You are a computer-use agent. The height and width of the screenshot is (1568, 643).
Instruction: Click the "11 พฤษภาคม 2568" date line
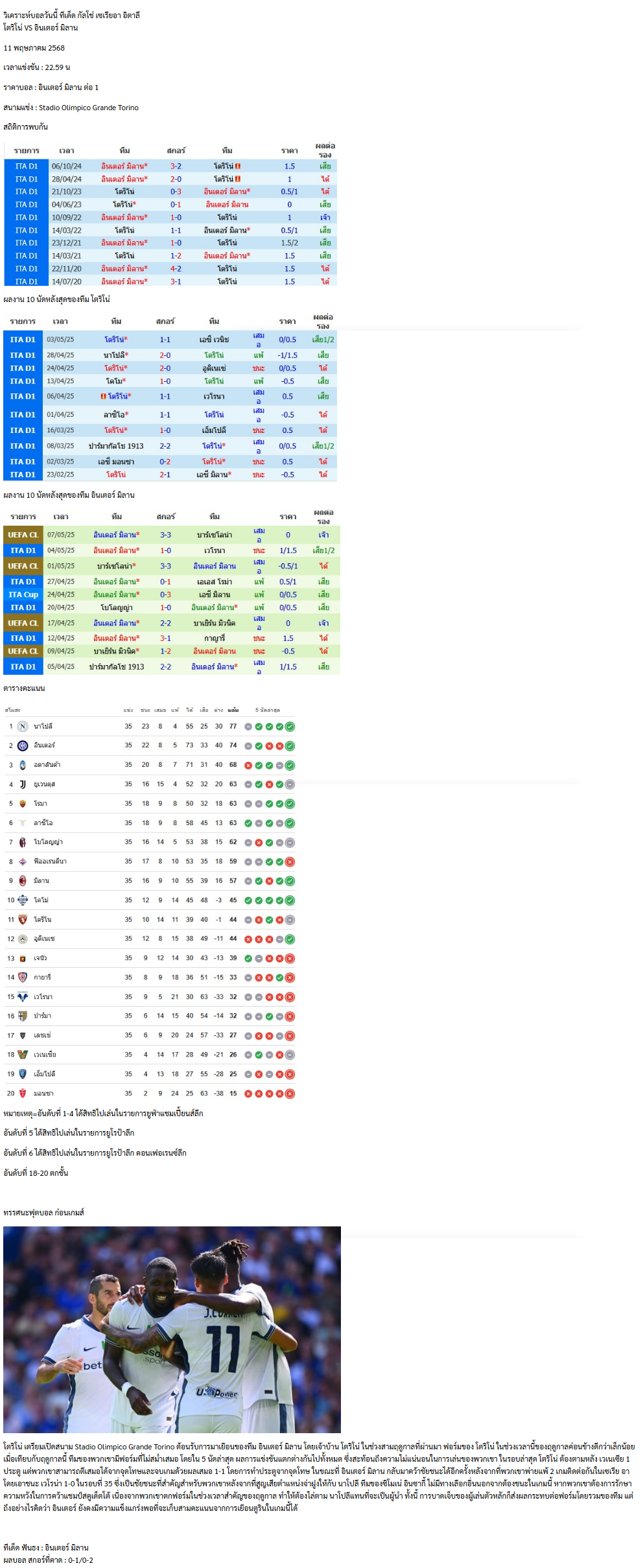pos(34,48)
